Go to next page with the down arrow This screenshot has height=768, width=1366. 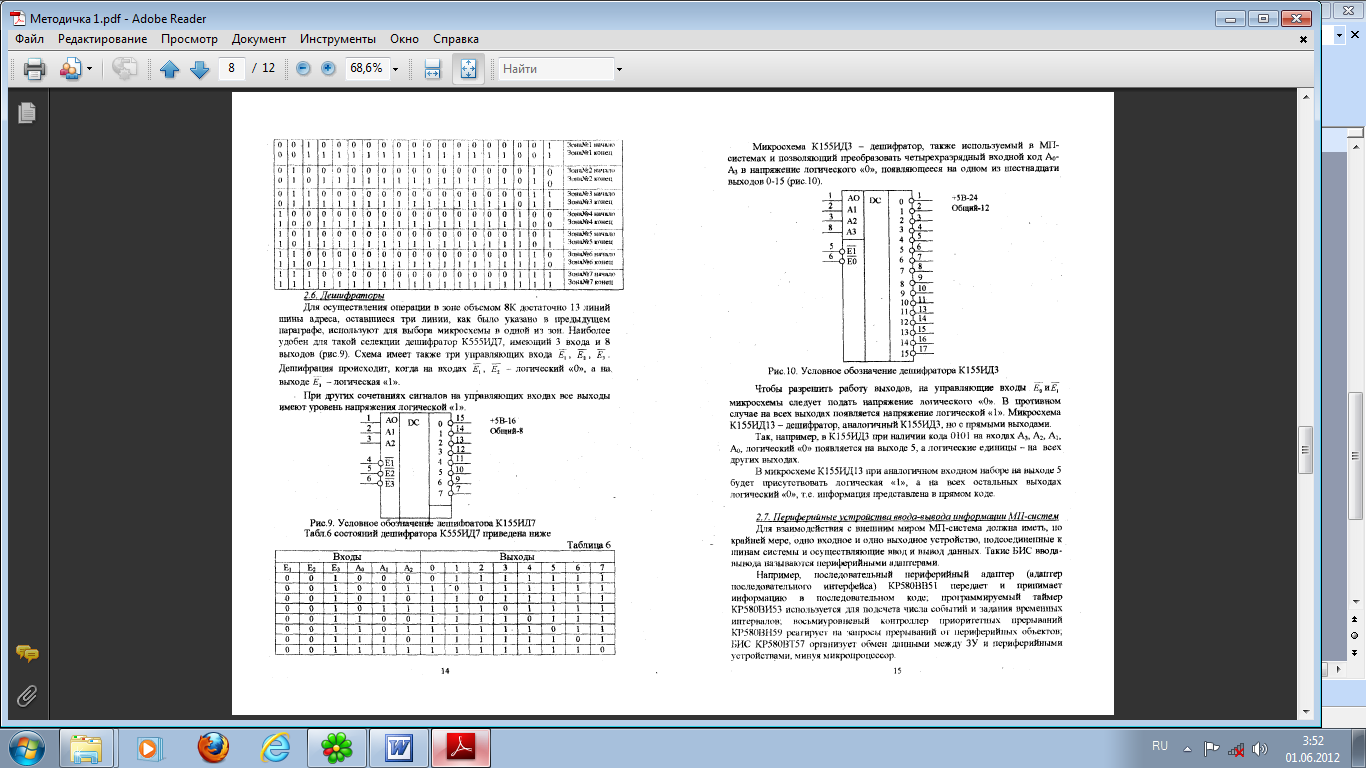(198, 69)
